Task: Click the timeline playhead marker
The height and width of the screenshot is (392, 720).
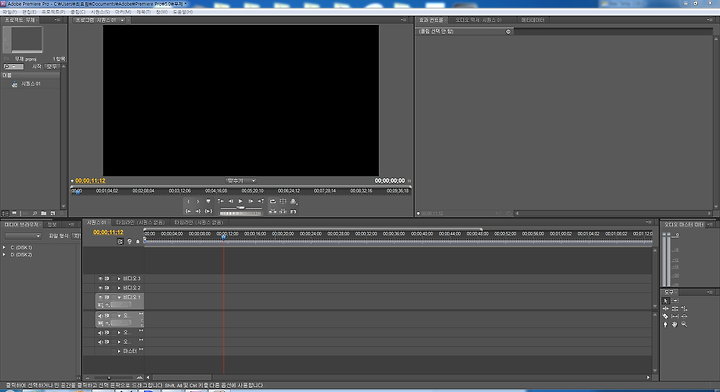Action: (x=224, y=237)
